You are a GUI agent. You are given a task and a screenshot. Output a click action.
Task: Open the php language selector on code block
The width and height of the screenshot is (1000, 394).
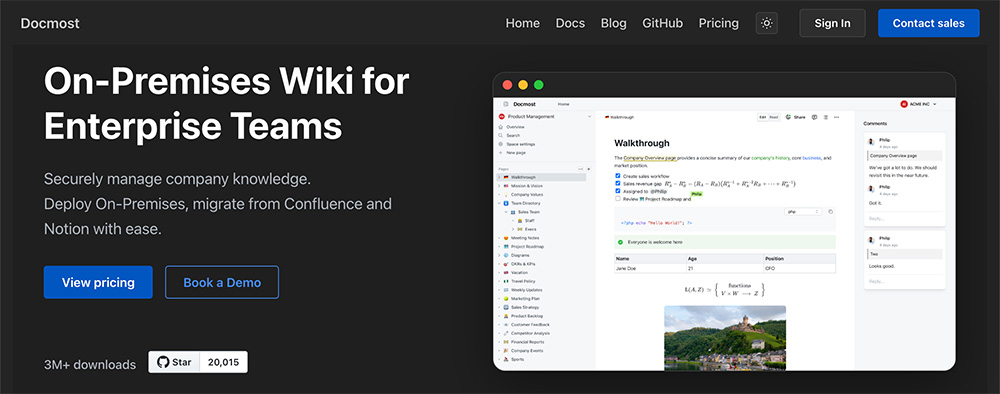pos(803,212)
